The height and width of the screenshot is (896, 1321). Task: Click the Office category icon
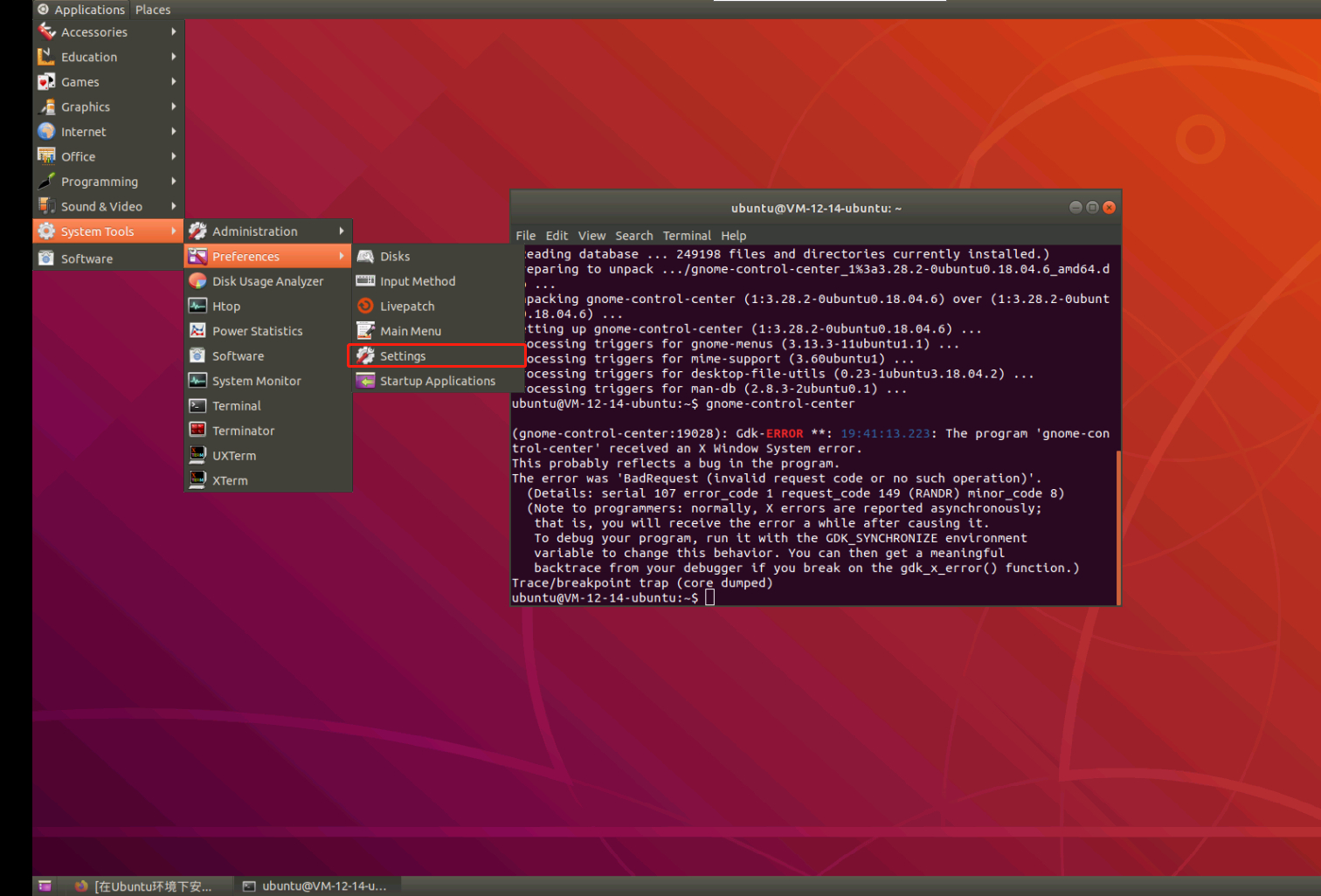tap(46, 156)
